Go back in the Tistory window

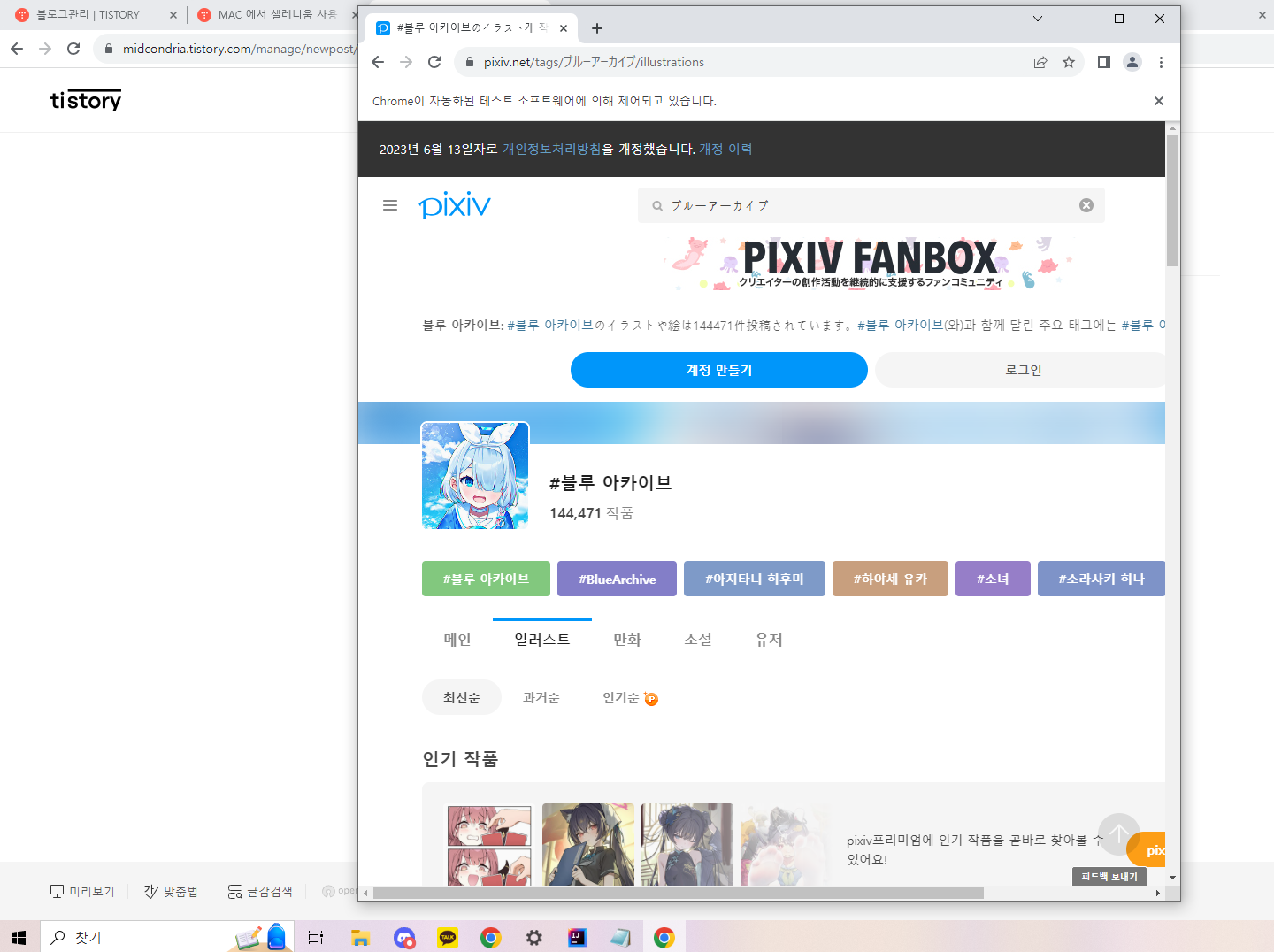pyautogui.click(x=17, y=49)
